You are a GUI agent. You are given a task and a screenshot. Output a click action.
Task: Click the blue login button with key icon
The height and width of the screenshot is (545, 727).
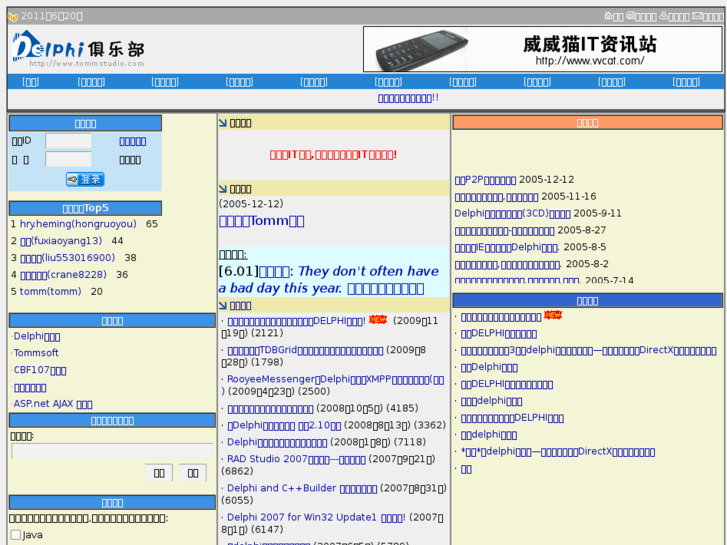click(85, 179)
